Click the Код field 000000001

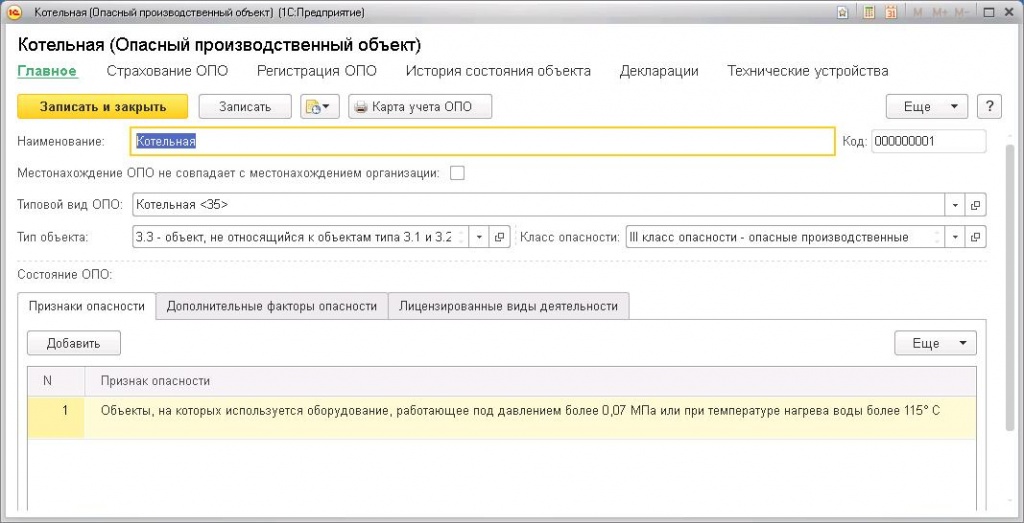tap(929, 141)
